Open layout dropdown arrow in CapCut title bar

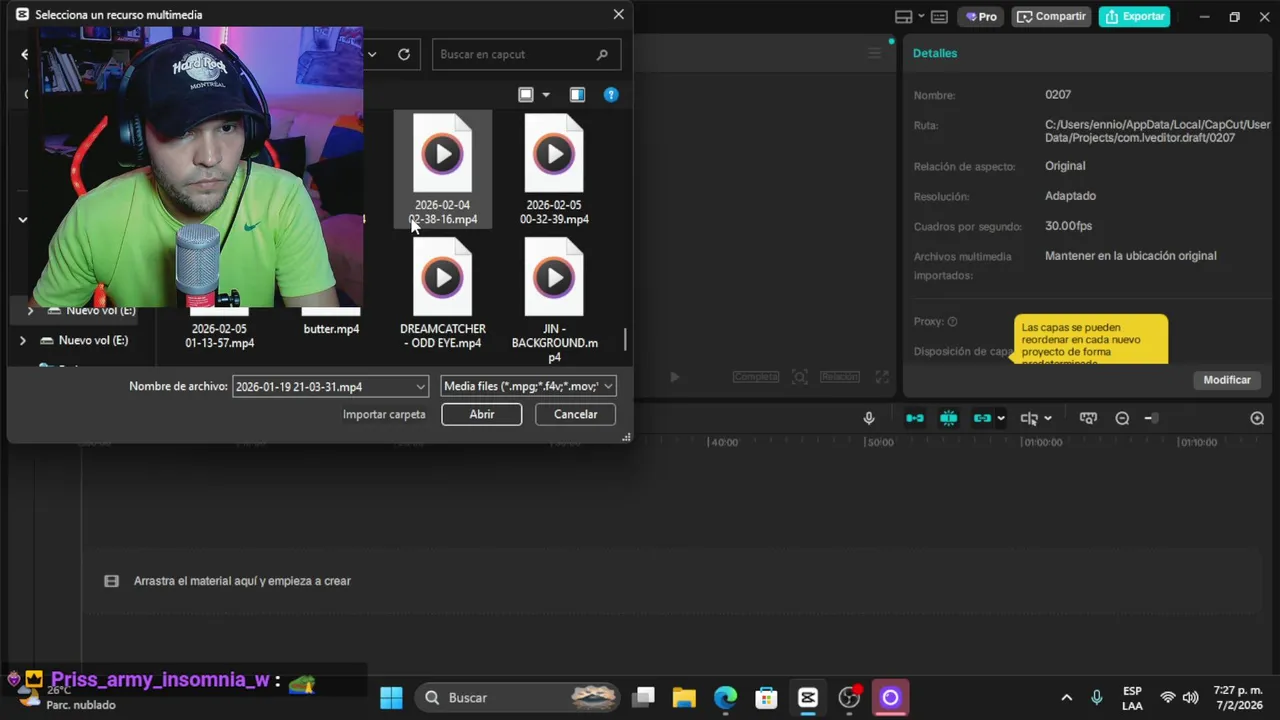click(921, 17)
